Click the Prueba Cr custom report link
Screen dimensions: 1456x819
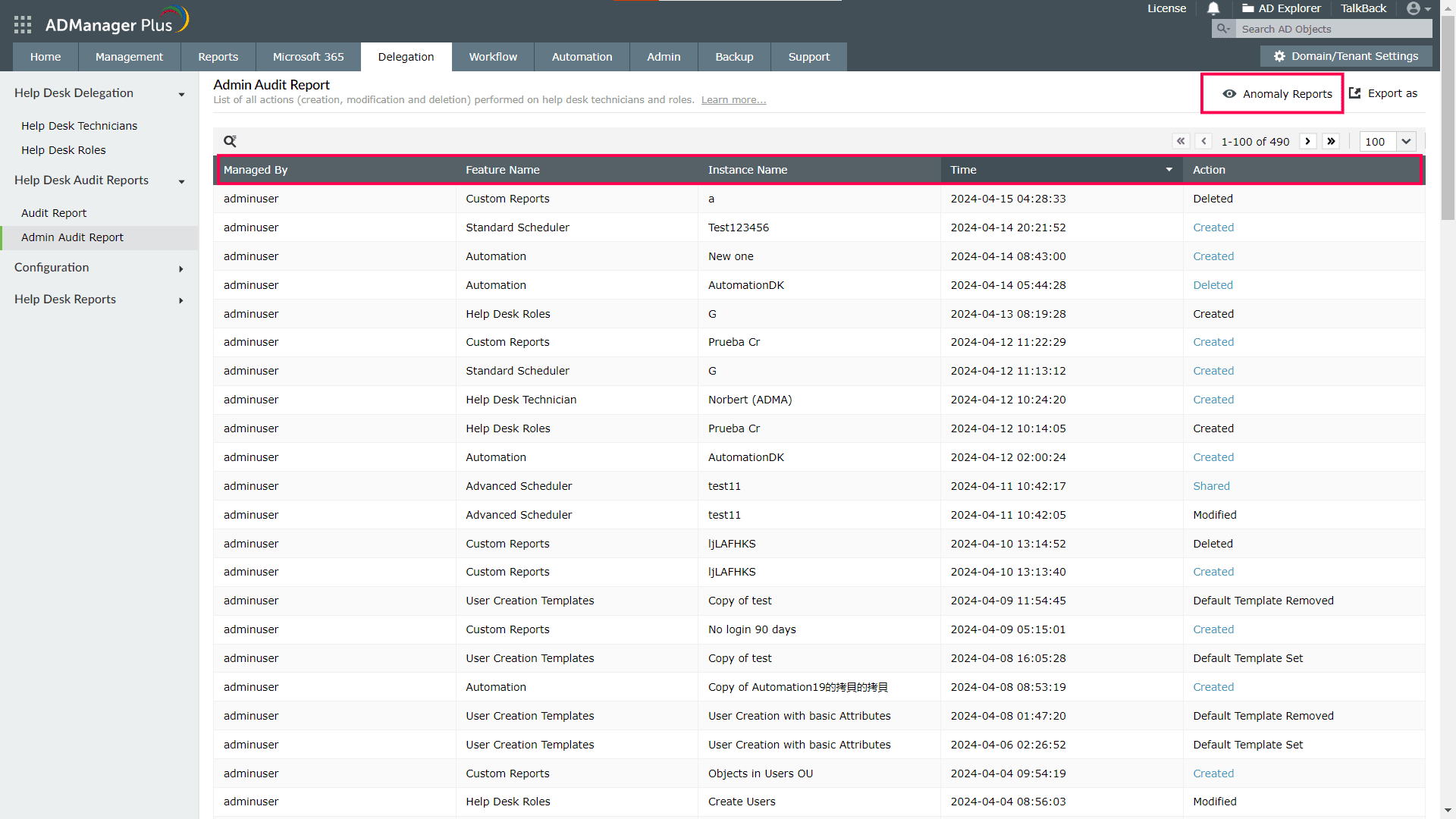734,342
